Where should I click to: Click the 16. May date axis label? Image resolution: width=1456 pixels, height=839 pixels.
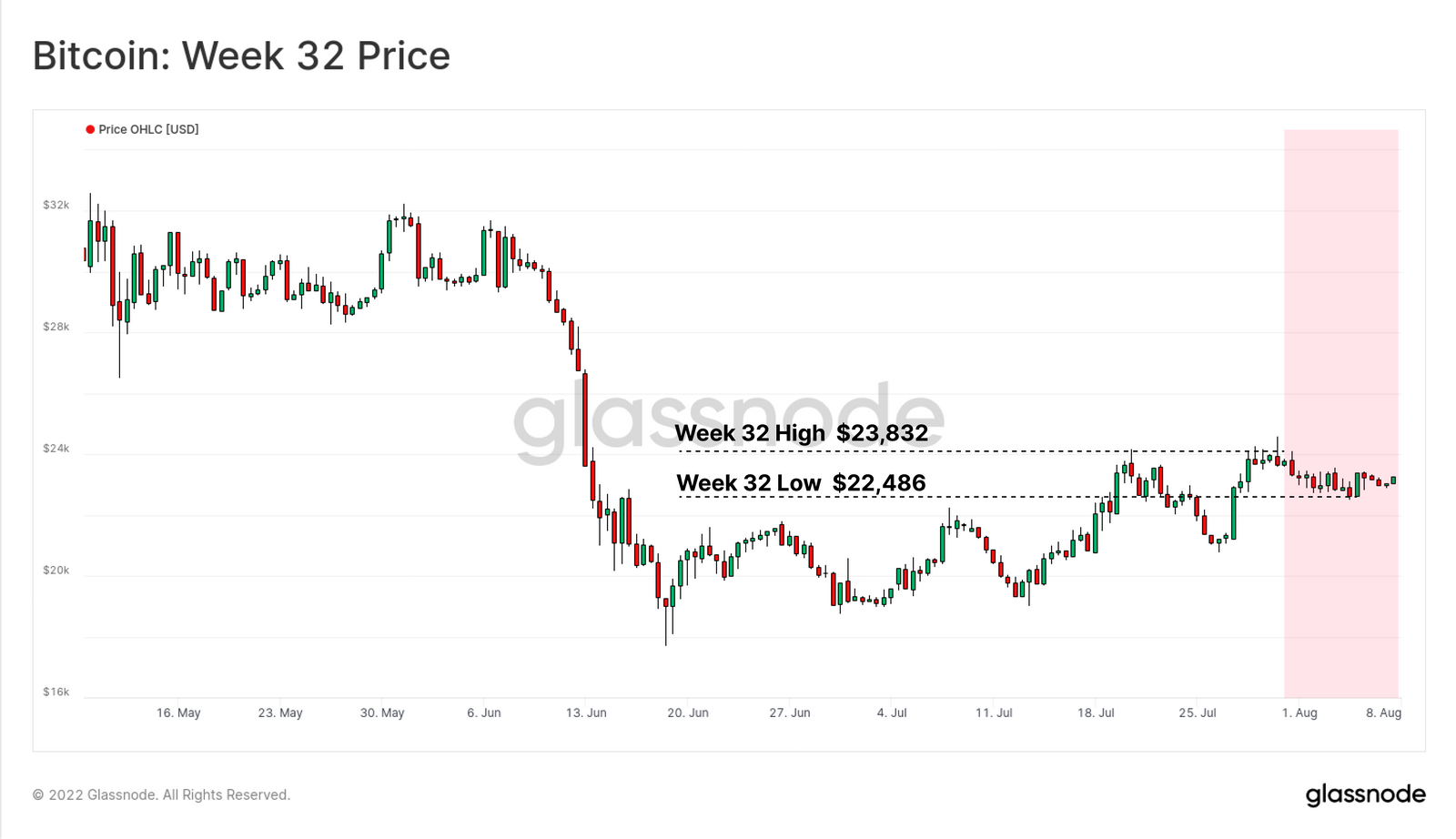tap(178, 713)
